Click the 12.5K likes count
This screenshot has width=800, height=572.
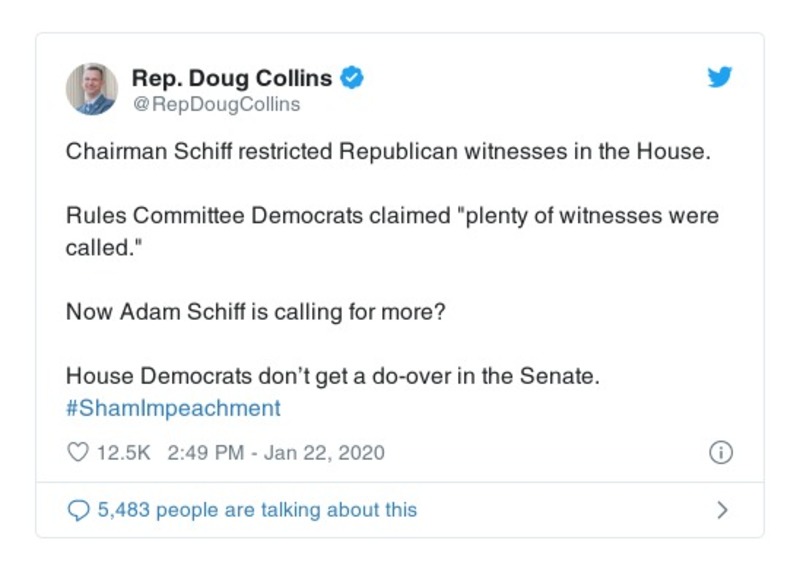(123, 452)
